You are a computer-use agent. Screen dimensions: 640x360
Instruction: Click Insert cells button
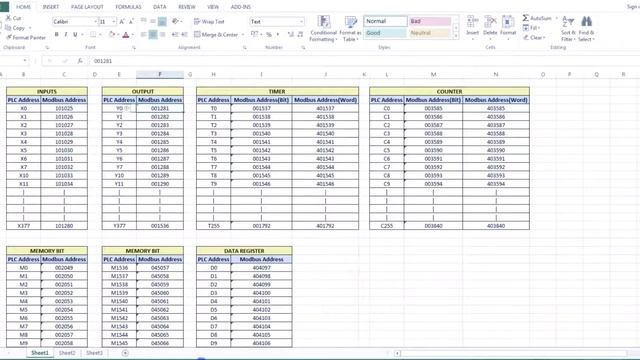click(472, 28)
